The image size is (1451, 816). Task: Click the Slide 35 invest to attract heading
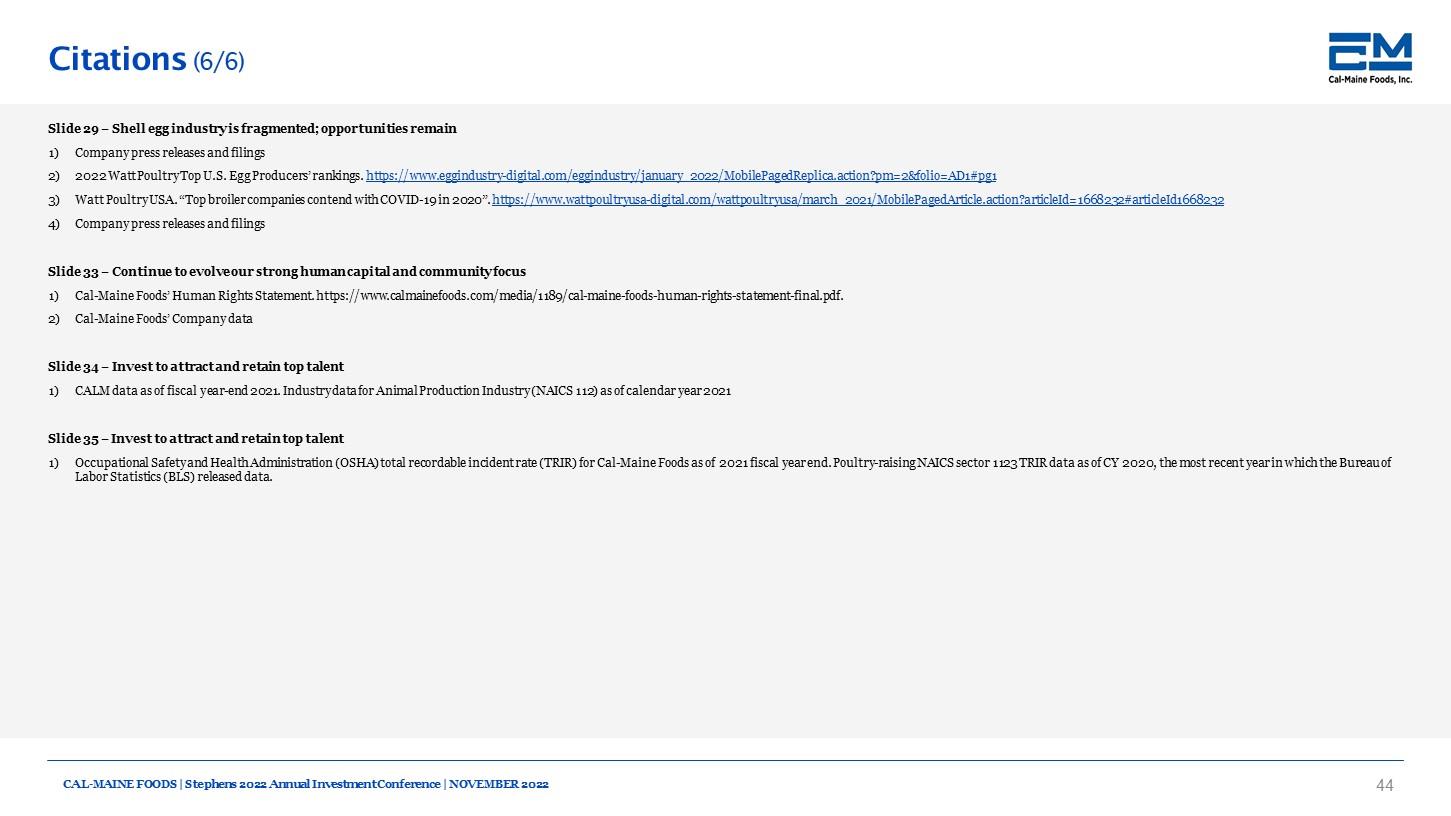tap(196, 439)
